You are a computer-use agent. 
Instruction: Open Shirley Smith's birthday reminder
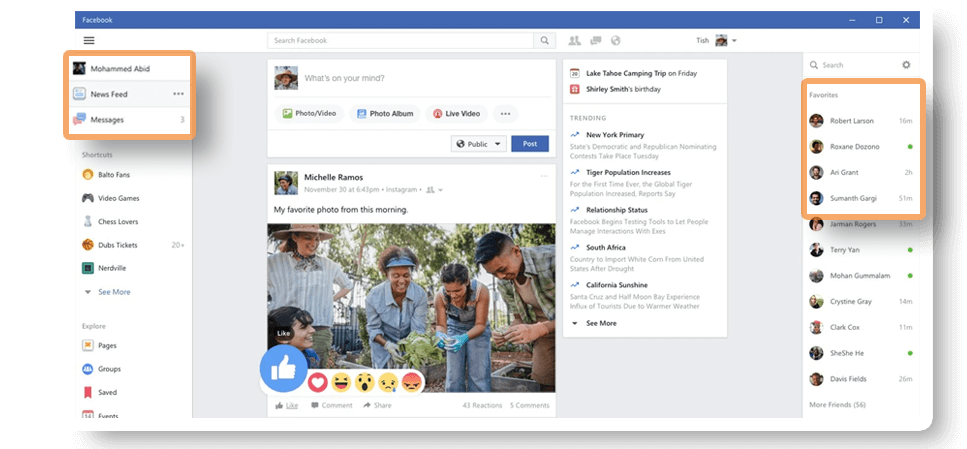[623, 89]
